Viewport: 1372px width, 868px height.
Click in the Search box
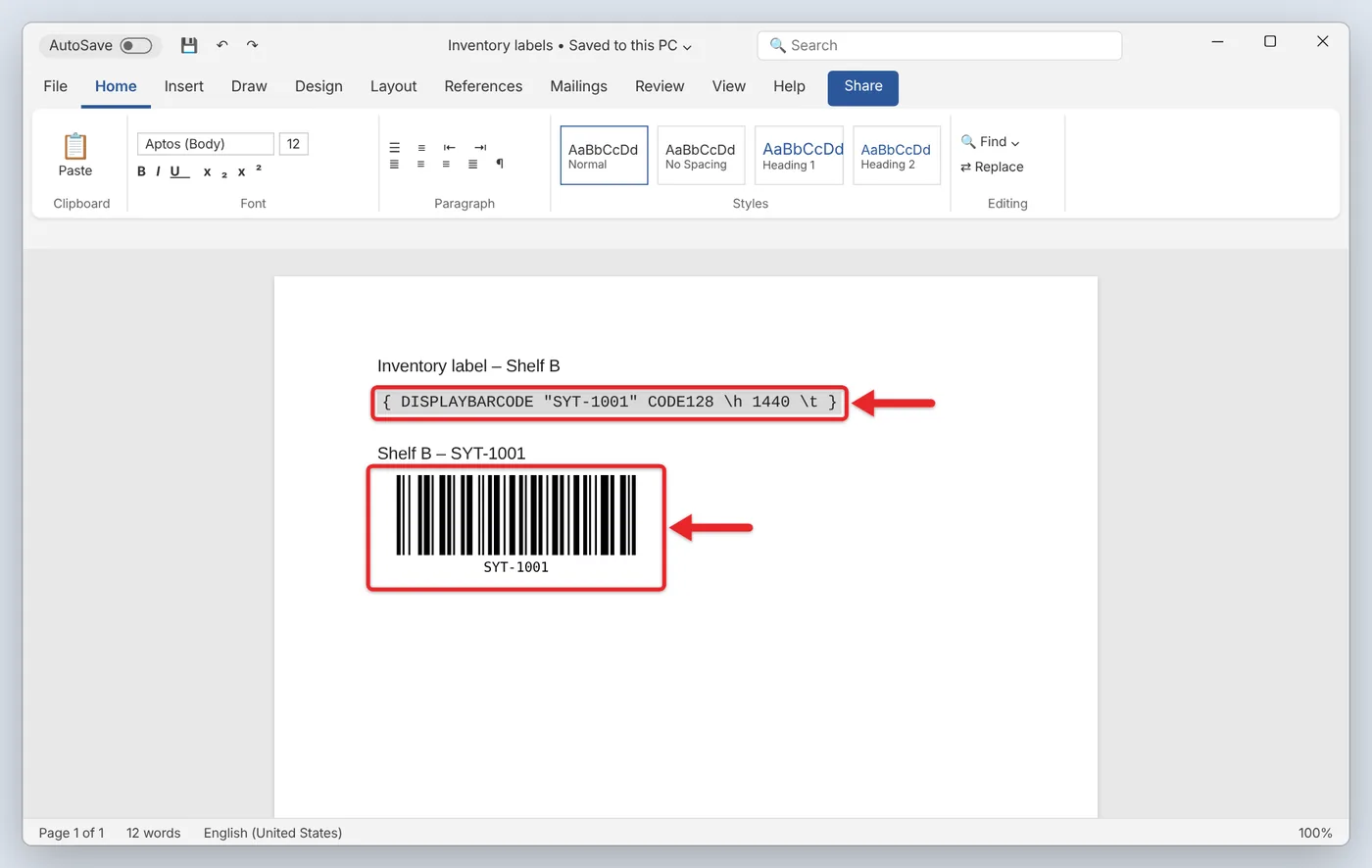(940, 45)
